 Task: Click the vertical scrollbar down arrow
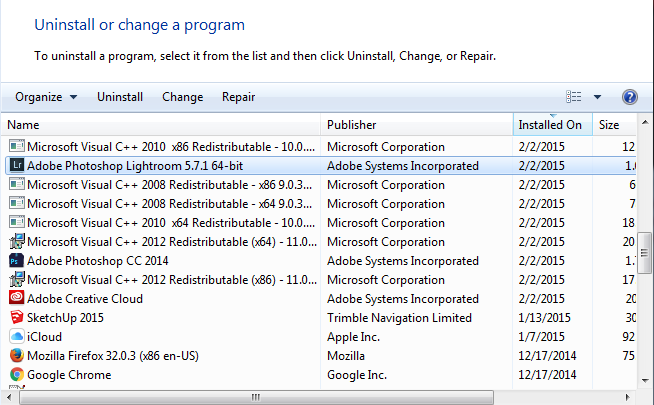645,380
